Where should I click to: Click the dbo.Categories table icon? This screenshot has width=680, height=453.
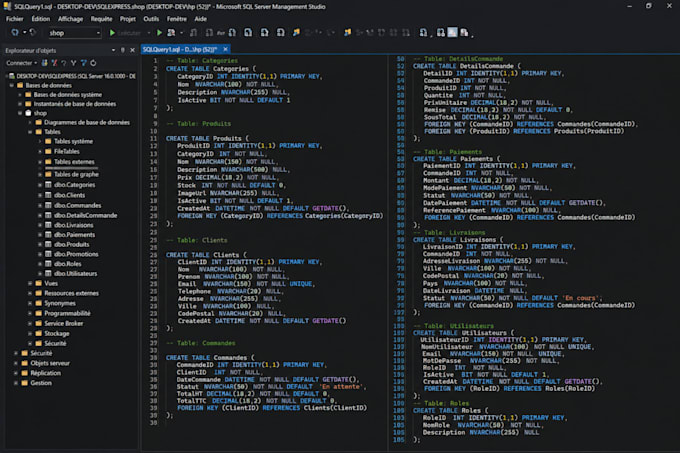pyautogui.click(x=49, y=185)
